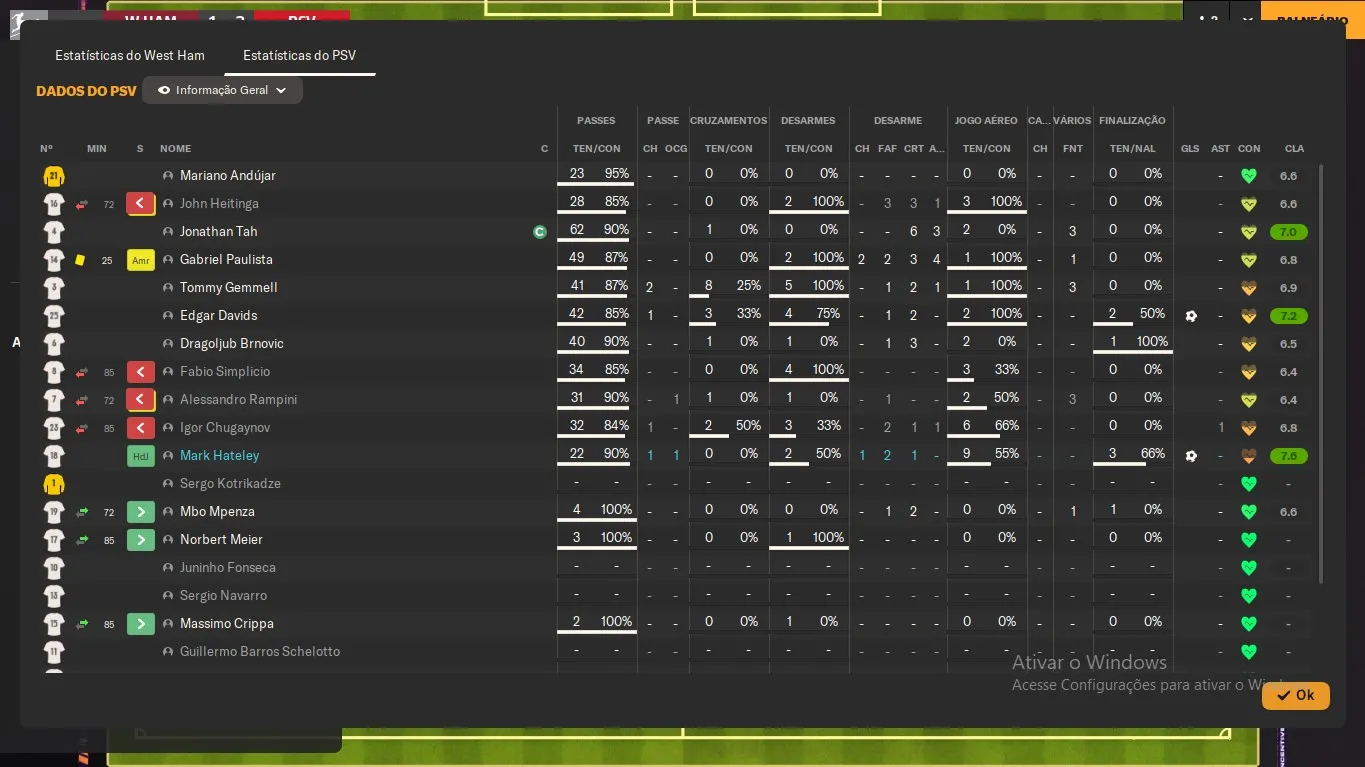Sort by the TEN/NAL shots column header
The image size is (1365, 767).
coord(1132,149)
